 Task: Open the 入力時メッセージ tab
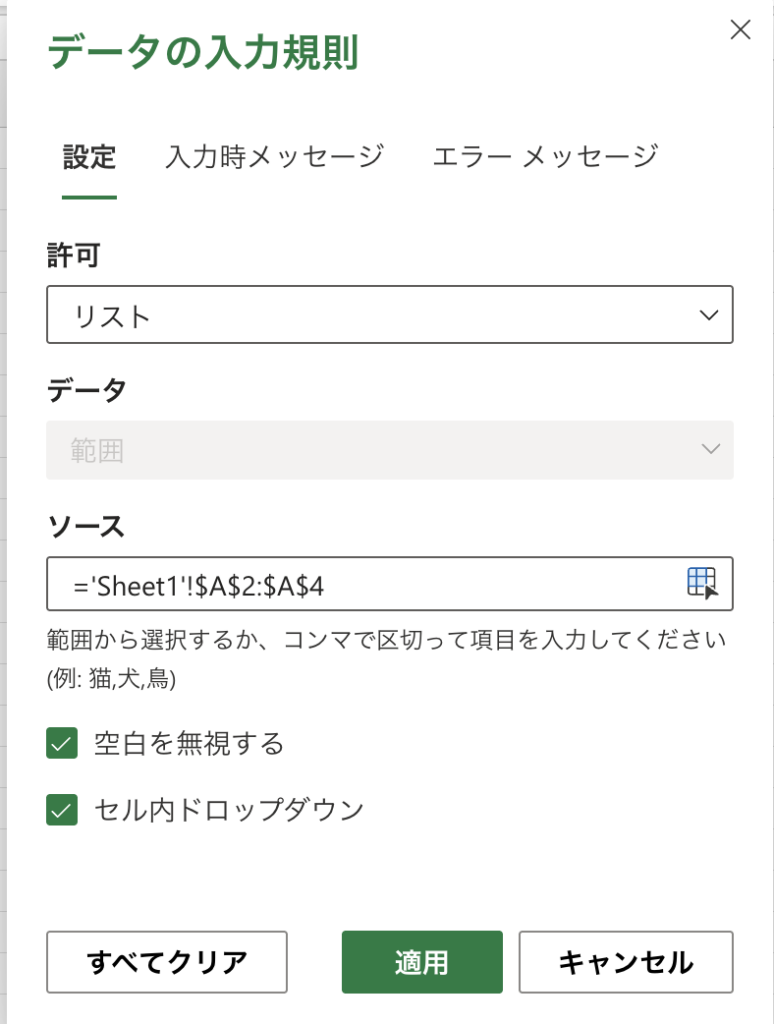click(x=274, y=157)
